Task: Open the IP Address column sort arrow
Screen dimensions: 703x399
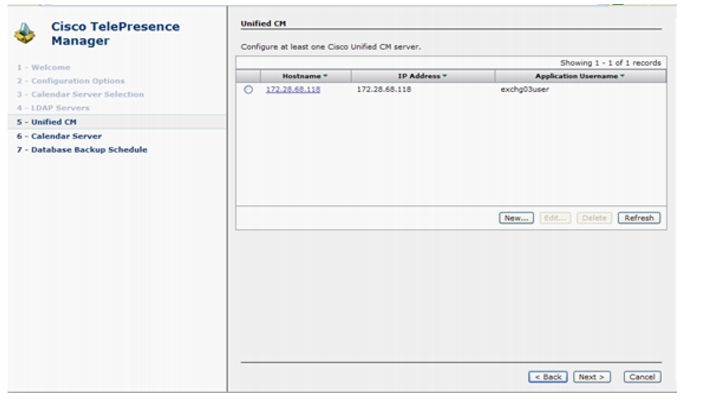Action: (x=445, y=76)
